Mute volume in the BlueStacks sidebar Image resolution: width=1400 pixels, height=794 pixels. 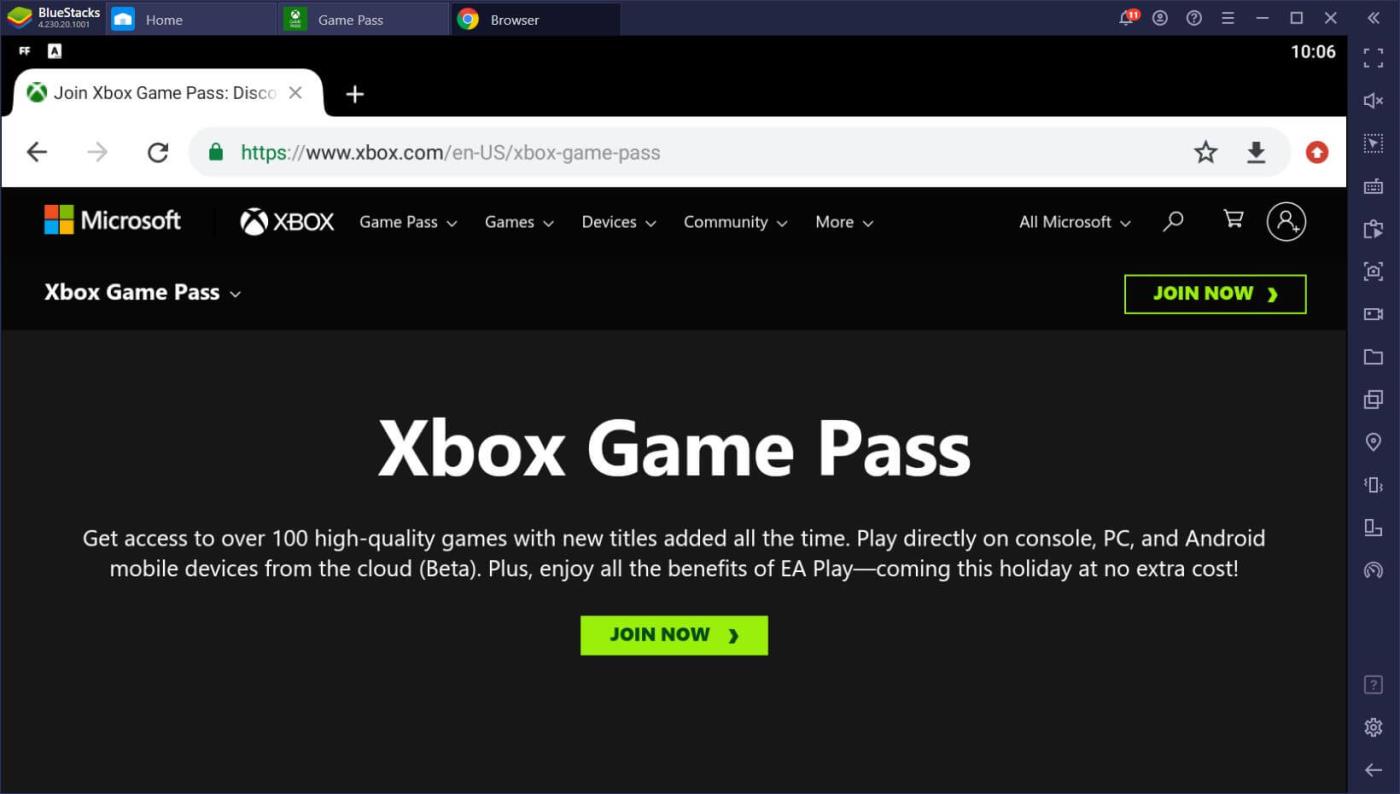coord(1373,101)
